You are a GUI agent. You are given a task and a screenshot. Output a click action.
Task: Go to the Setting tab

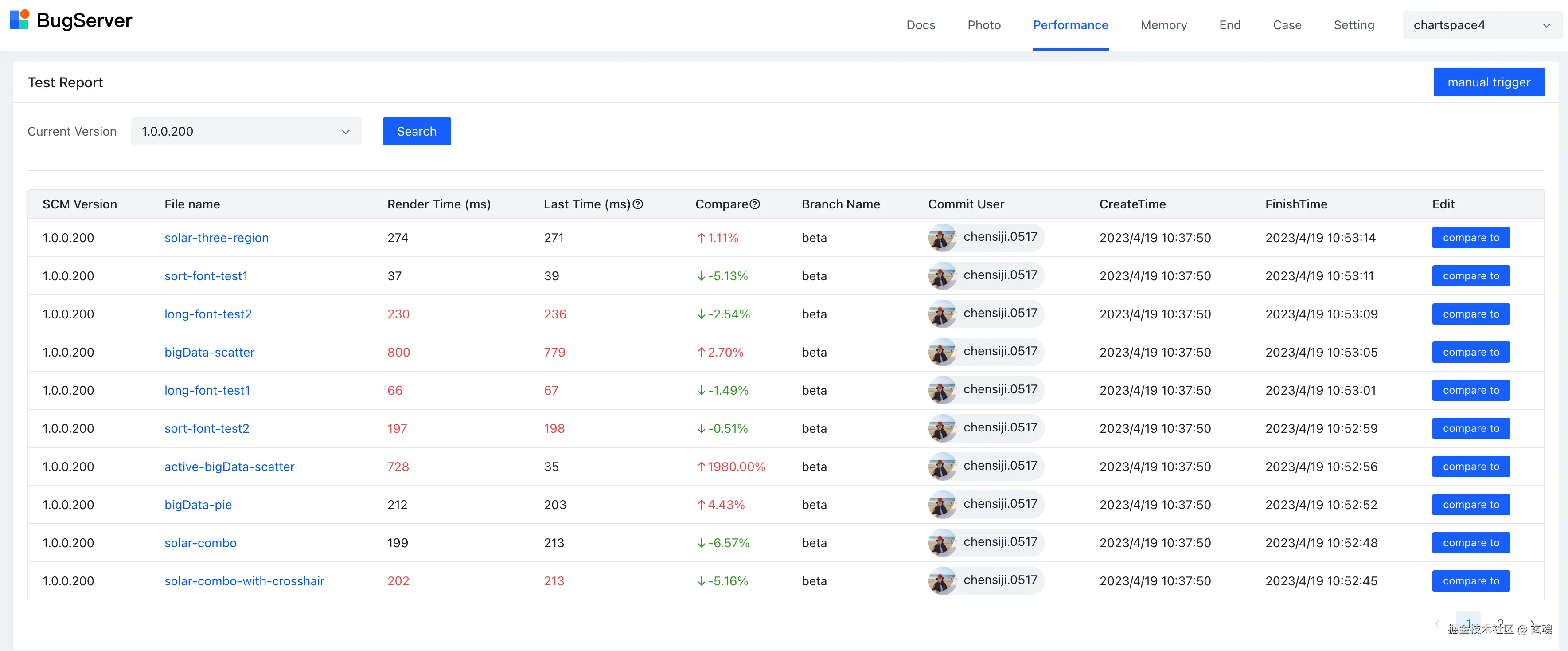(x=1354, y=25)
